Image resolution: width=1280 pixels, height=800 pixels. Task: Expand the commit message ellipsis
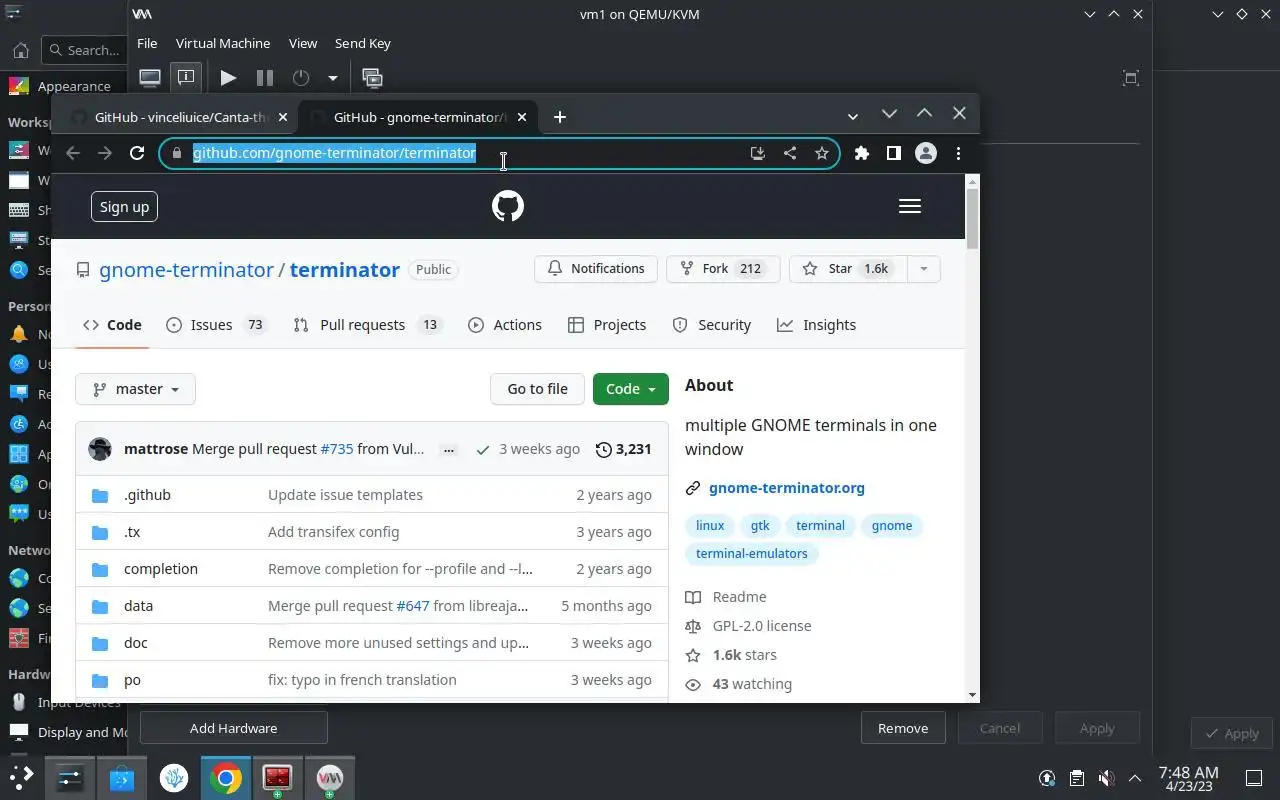pos(449,450)
